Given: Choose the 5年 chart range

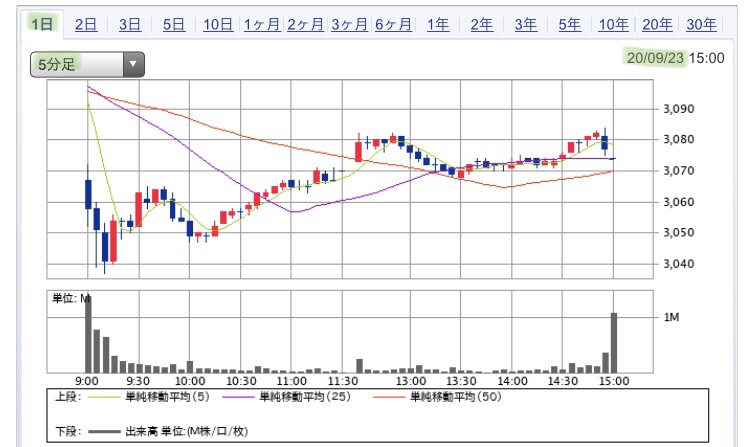Looking at the screenshot, I should click(570, 24).
